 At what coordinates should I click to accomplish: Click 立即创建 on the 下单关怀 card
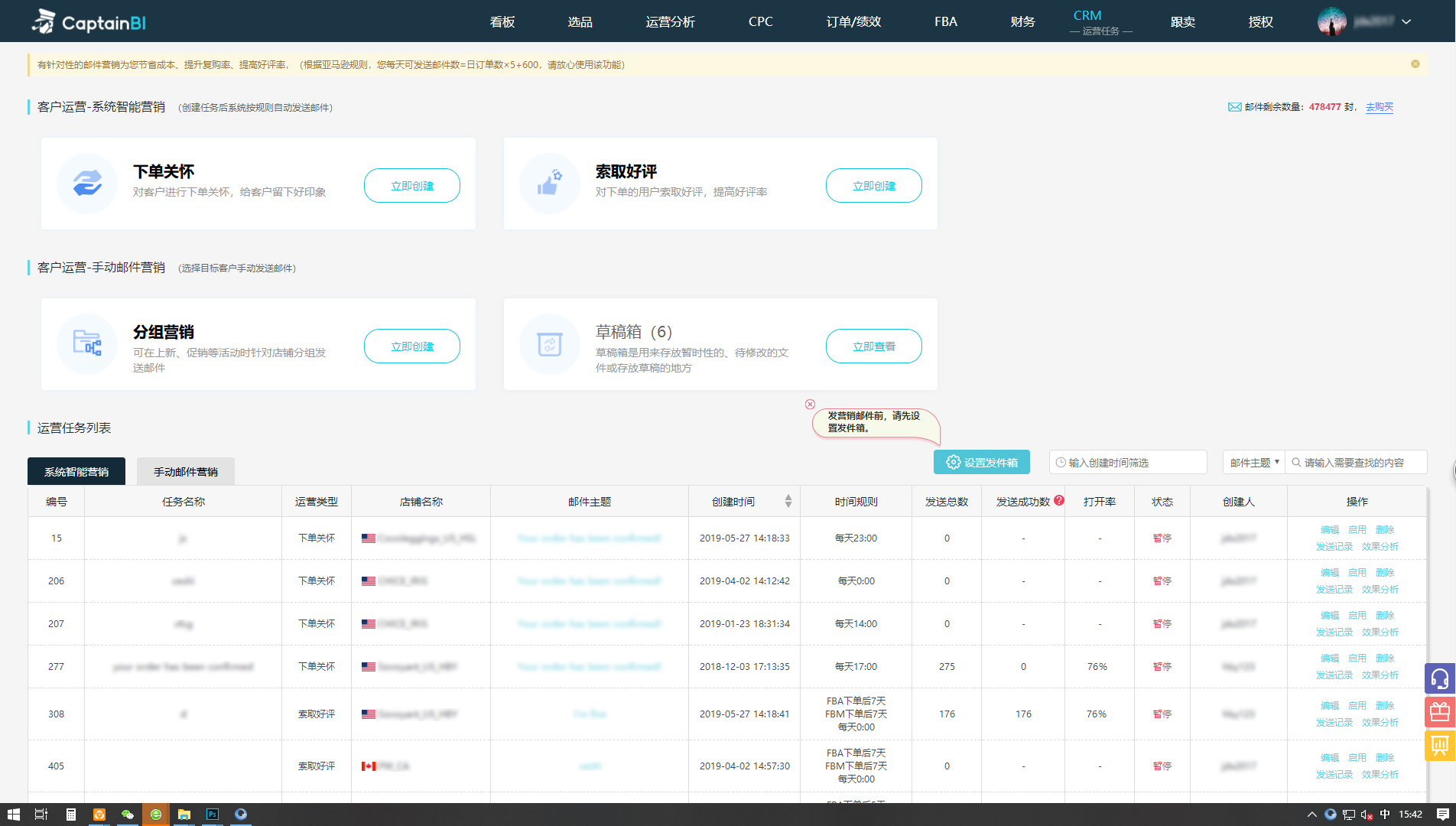[x=411, y=185]
